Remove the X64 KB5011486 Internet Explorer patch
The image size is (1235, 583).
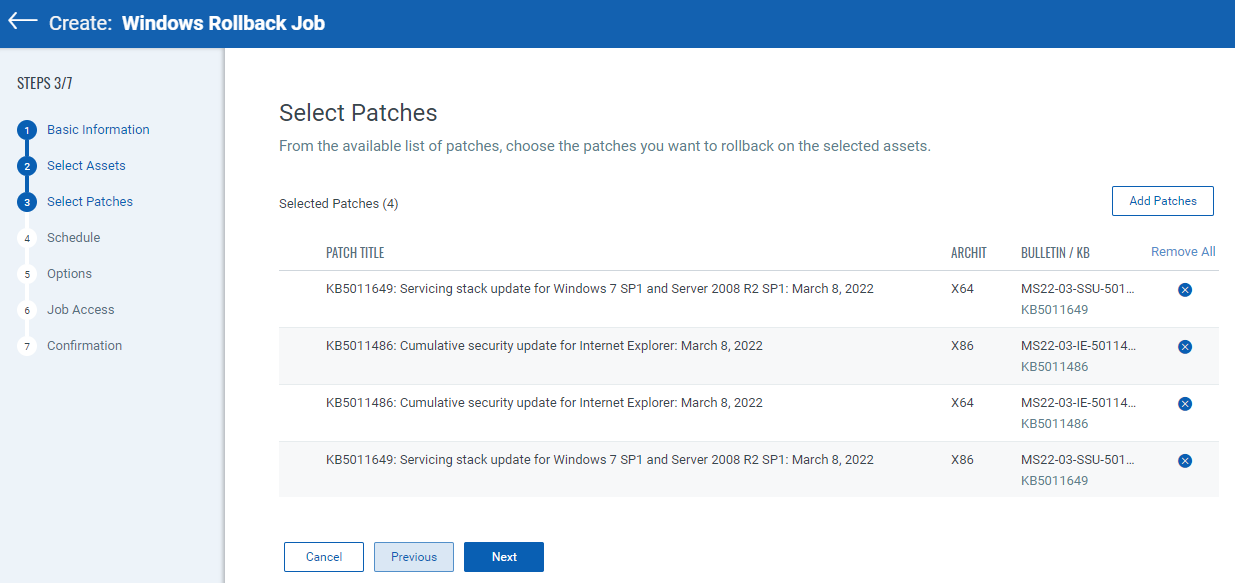tap(1185, 404)
